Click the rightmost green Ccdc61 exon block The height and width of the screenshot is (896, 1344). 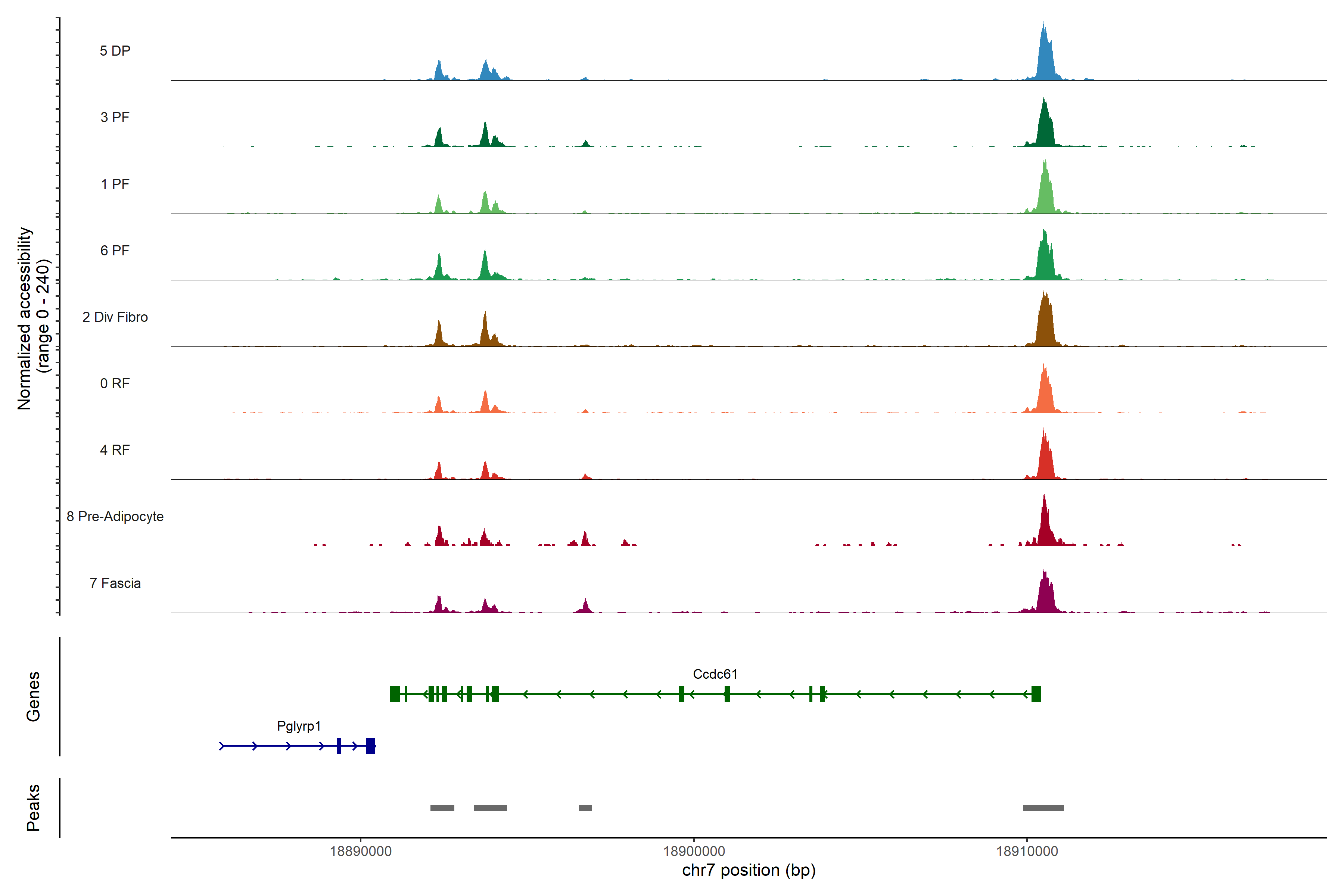1036,694
